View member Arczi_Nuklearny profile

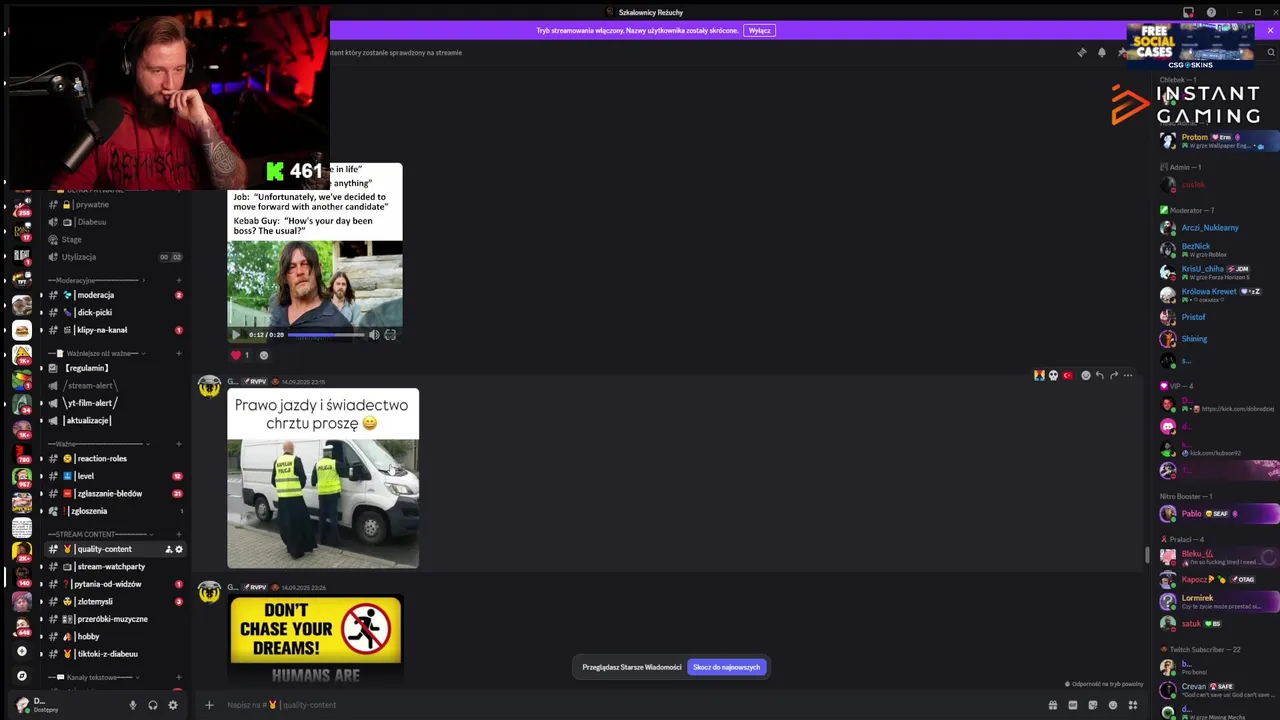[1210, 227]
